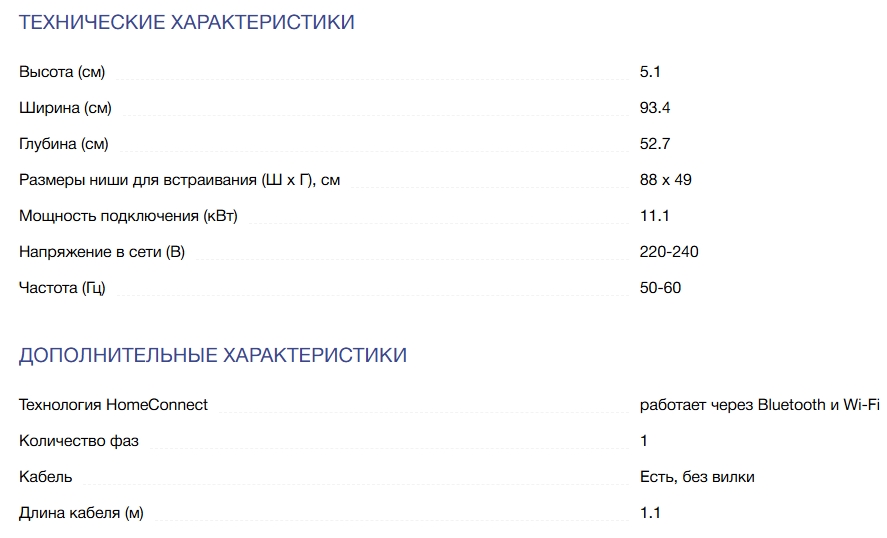The width and height of the screenshot is (887, 538).
Task: Click the Глубина (см) label
Action: [x=64, y=144]
